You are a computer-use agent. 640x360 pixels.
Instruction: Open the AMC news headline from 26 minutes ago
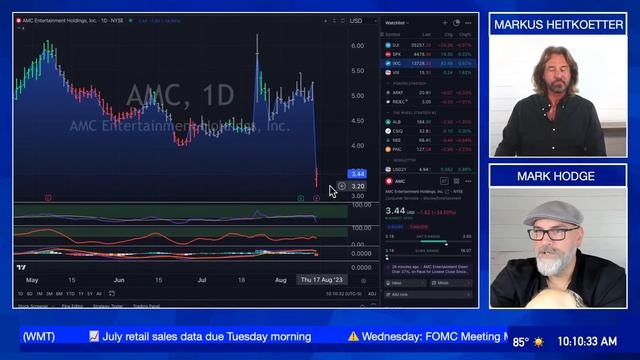click(429, 269)
